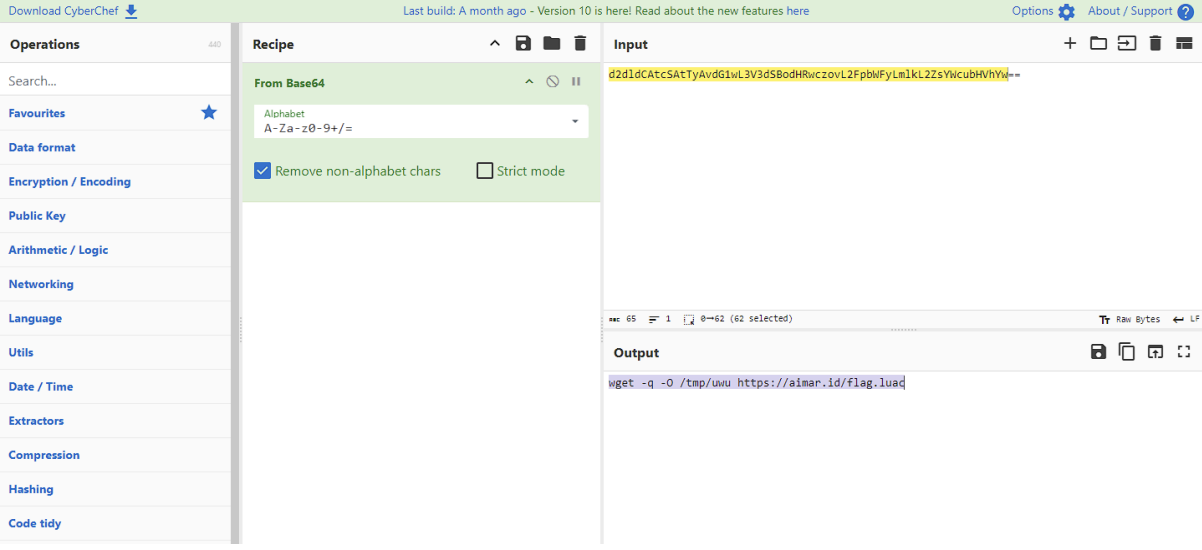The image size is (1202, 550).
Task: Copy raw output to clipboard
Action: (1127, 352)
